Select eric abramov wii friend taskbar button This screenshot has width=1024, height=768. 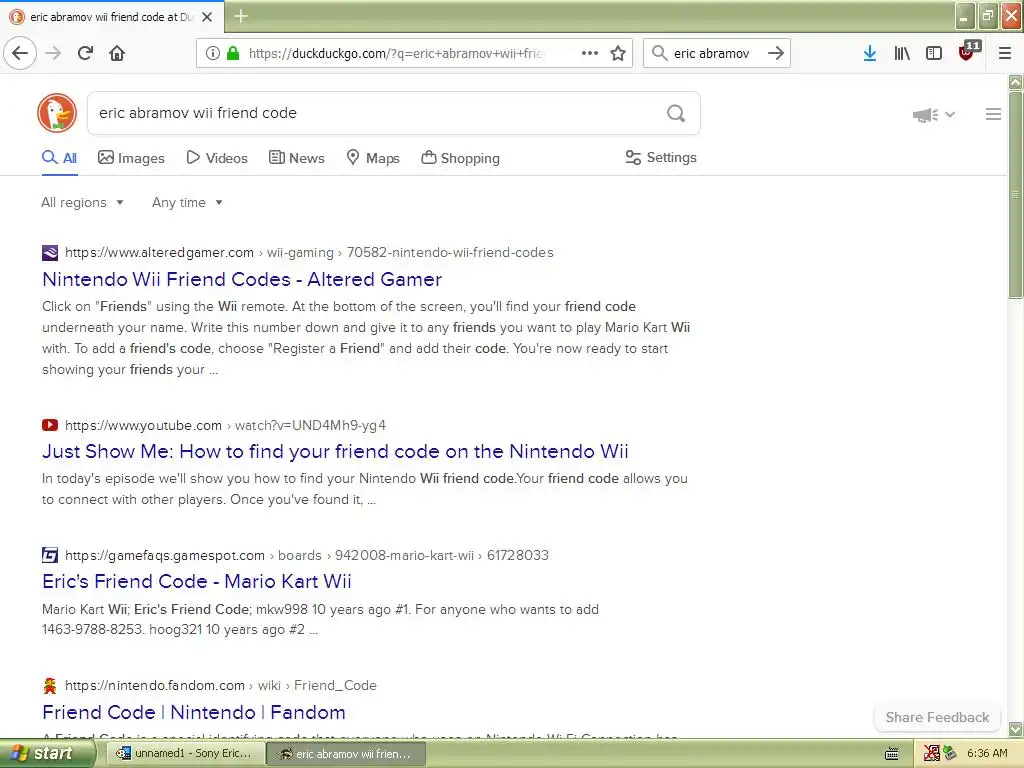[x=347, y=754]
